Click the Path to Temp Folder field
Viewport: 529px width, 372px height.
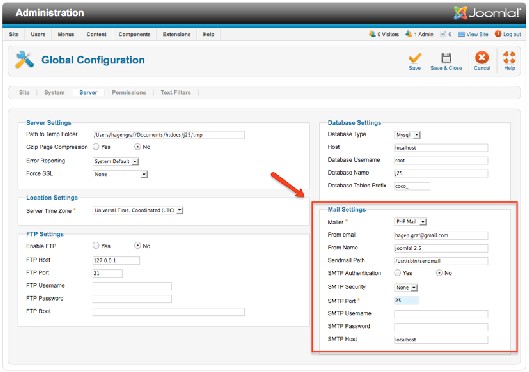coord(169,135)
